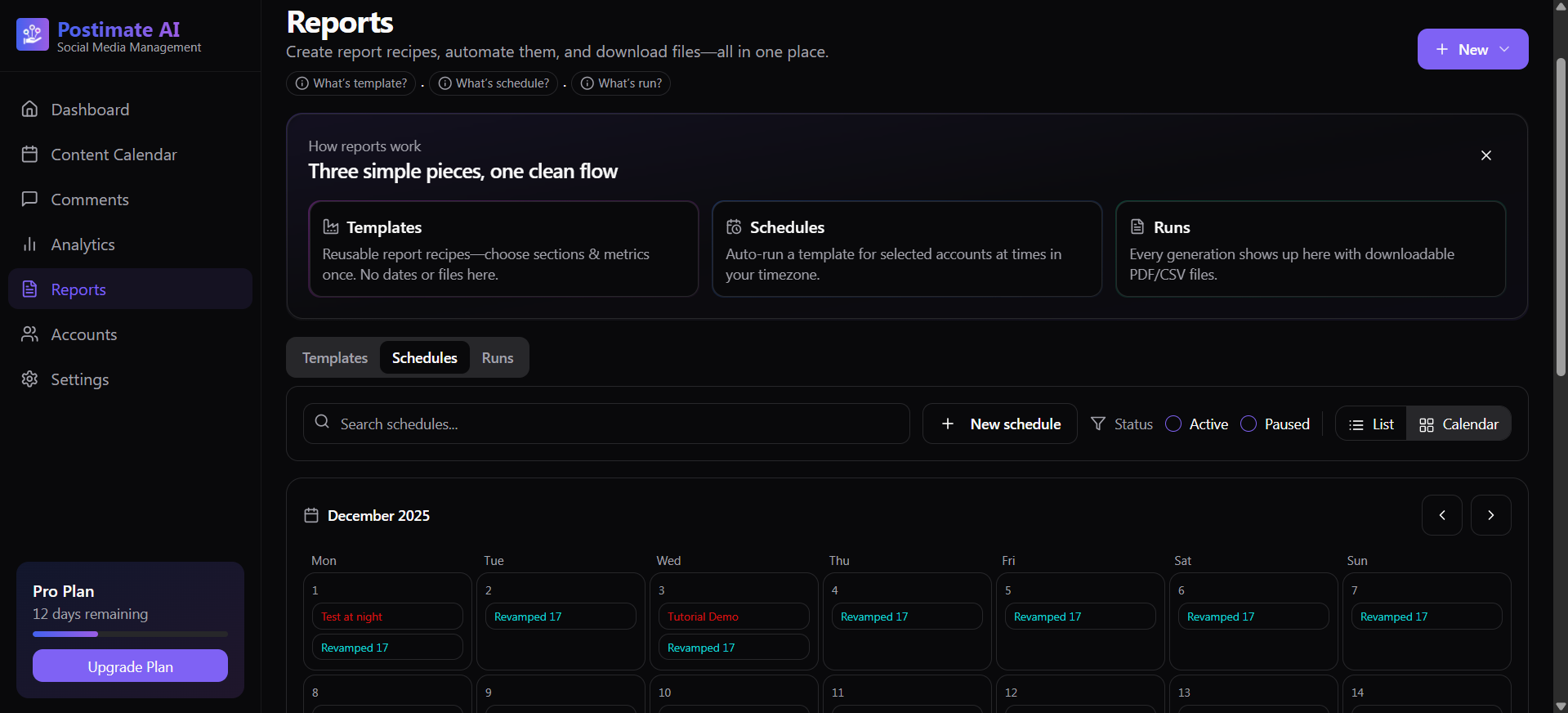Click the Accounts people icon

[x=30, y=334]
